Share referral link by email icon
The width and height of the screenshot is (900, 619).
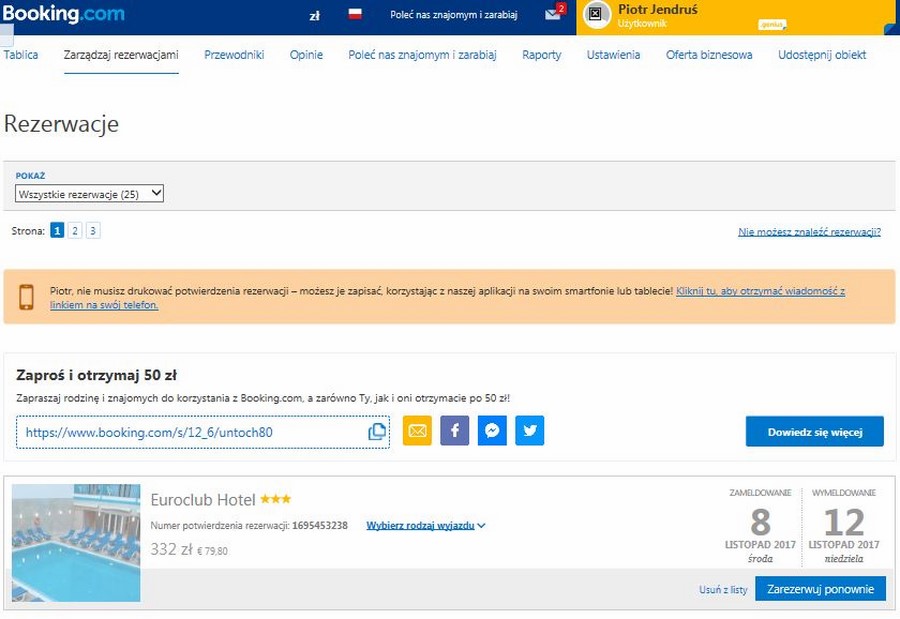click(x=417, y=431)
